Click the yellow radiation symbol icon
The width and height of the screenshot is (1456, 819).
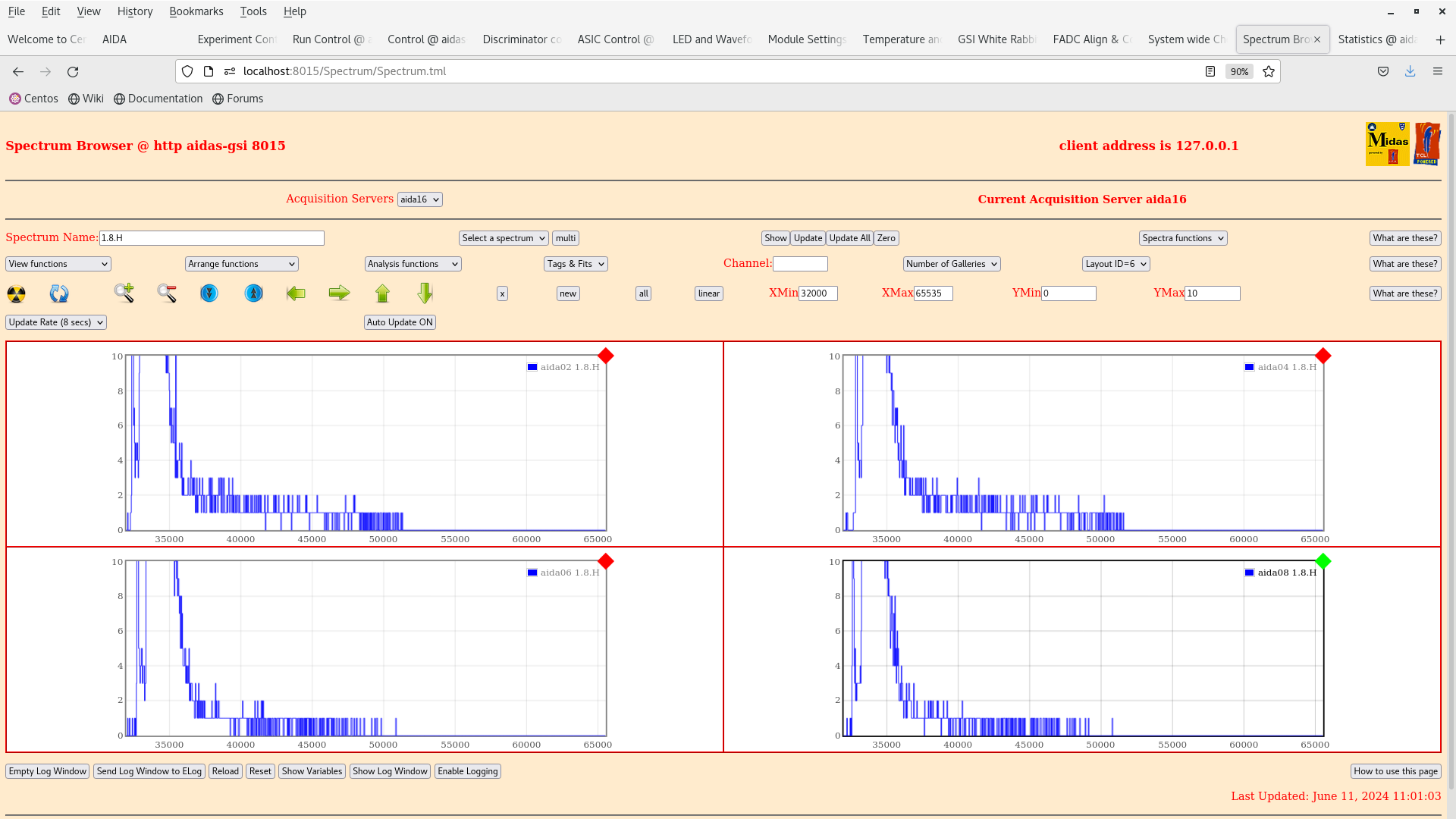point(16,293)
